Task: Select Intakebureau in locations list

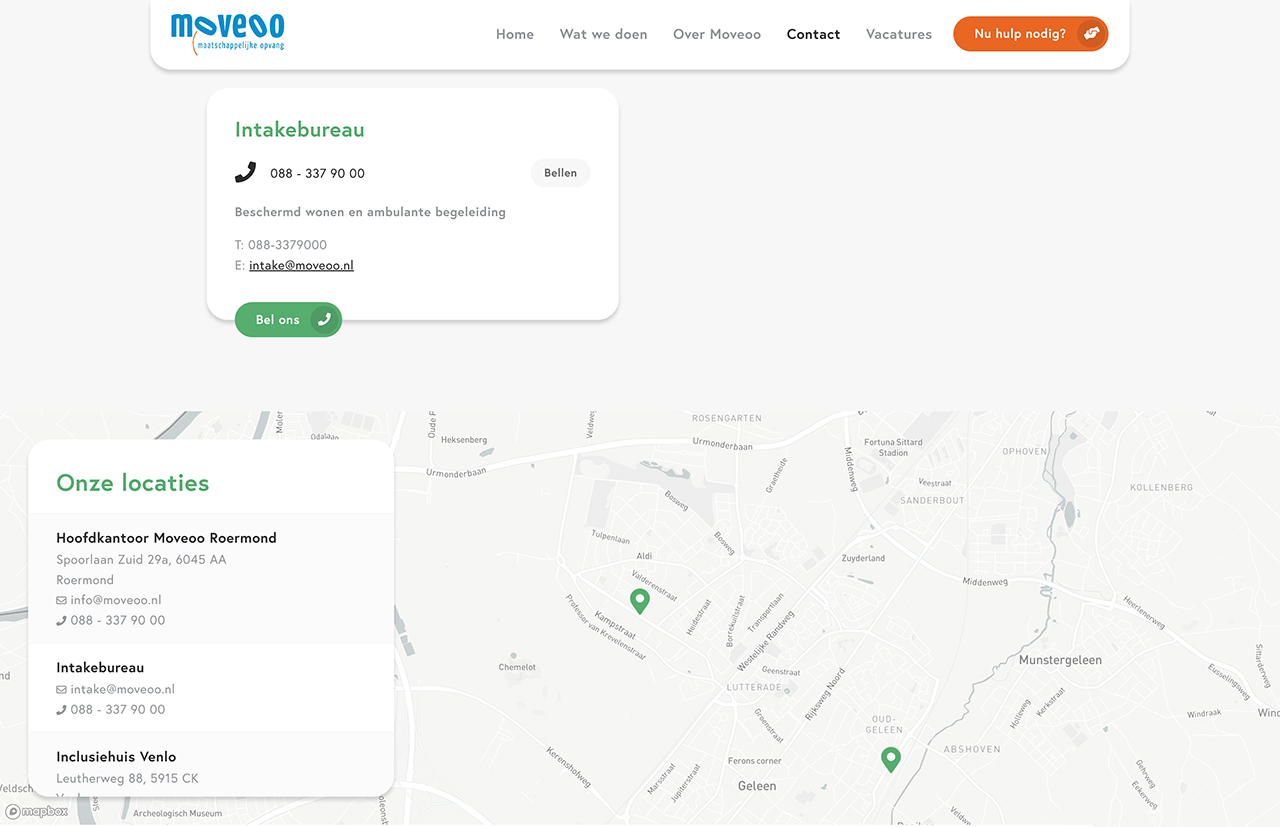Action: (100, 667)
